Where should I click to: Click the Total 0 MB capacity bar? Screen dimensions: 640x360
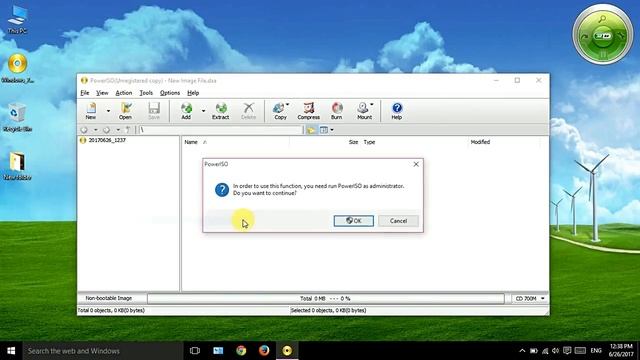point(326,299)
